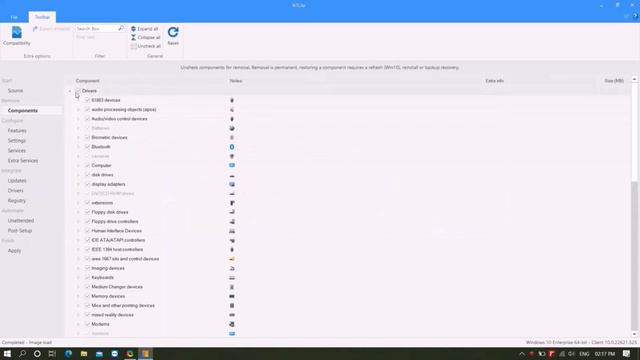Open the Unattended page

point(21,220)
